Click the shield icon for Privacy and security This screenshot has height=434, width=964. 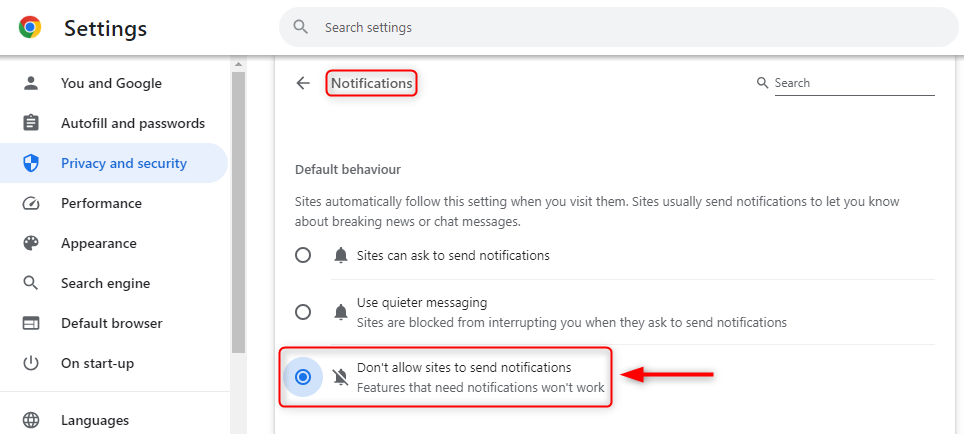pyautogui.click(x=31, y=163)
